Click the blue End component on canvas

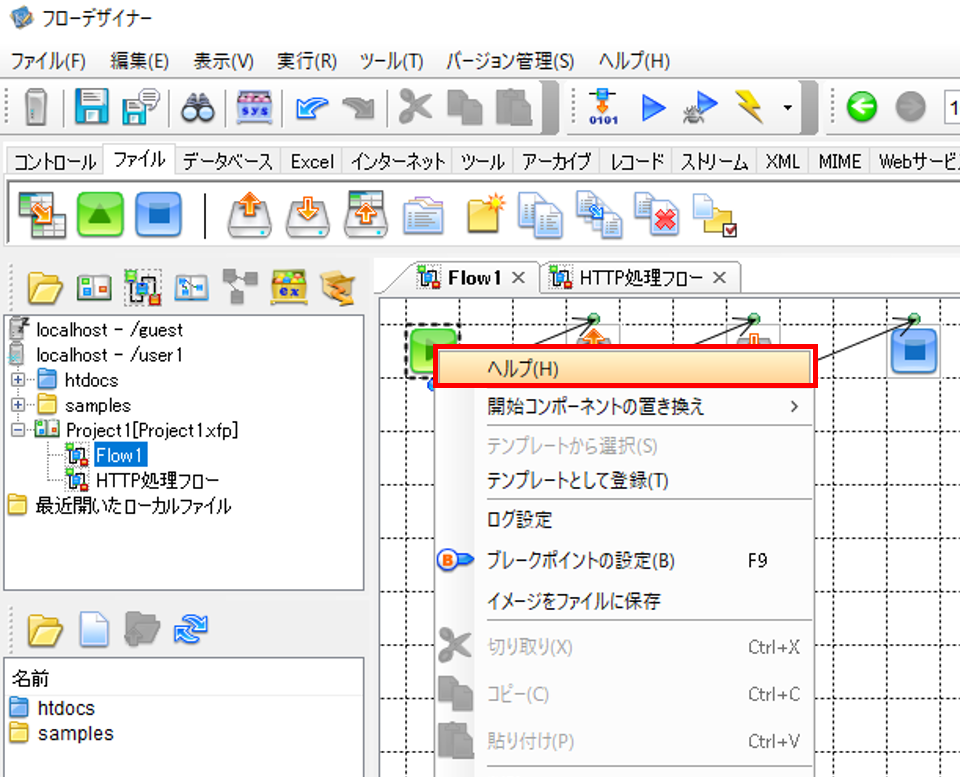pyautogui.click(x=914, y=350)
